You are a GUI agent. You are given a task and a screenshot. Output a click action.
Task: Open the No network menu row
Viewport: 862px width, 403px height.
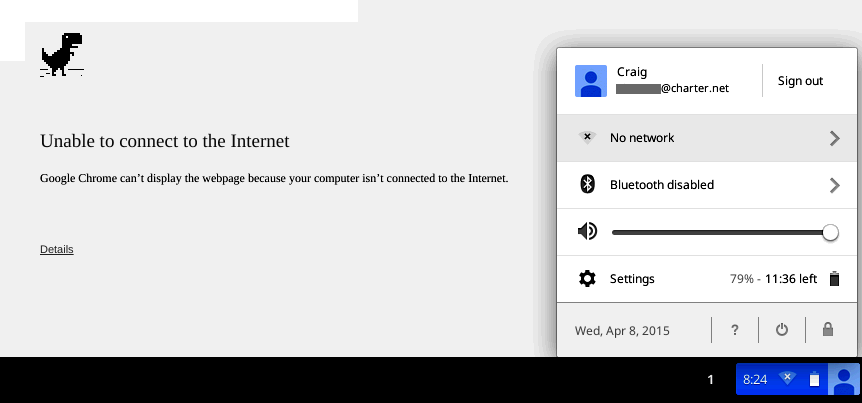click(700, 138)
